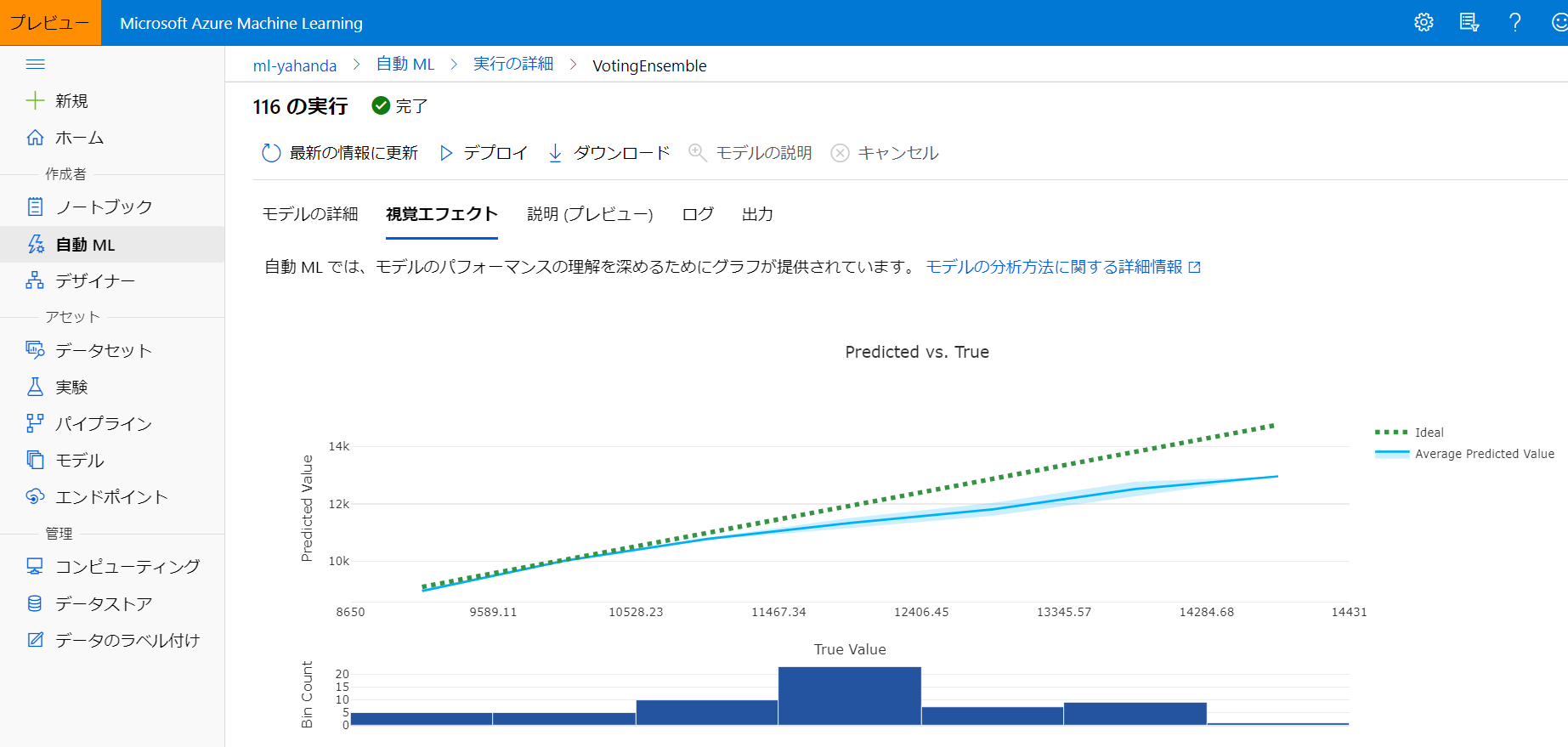The width and height of the screenshot is (1568, 747).
Task: Switch to the 出力 tab
Action: click(757, 214)
